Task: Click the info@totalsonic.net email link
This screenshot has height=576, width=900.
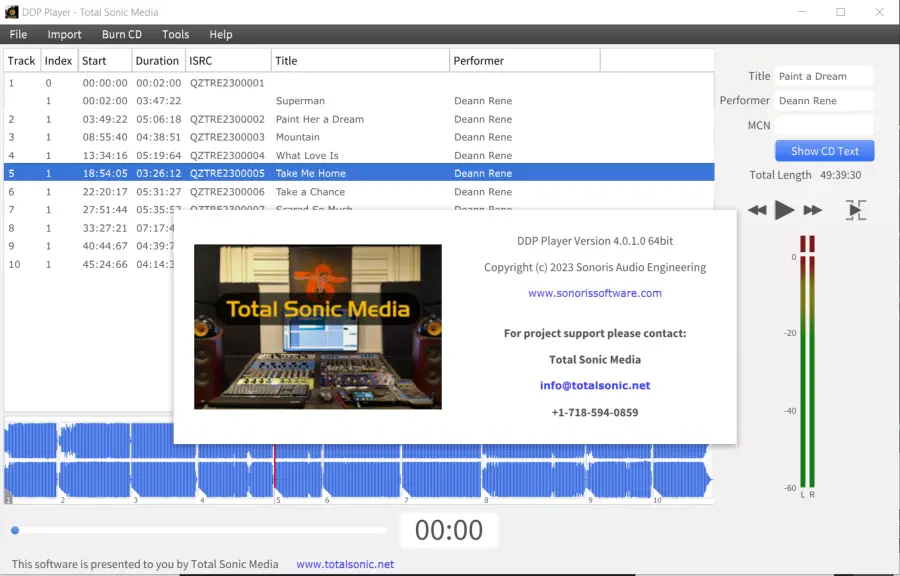Action: point(594,385)
